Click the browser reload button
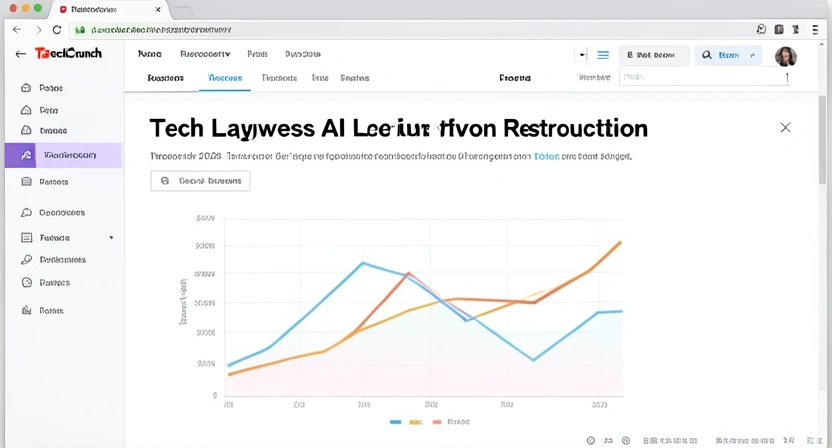Screen dimensions: 832x448 click(57, 30)
